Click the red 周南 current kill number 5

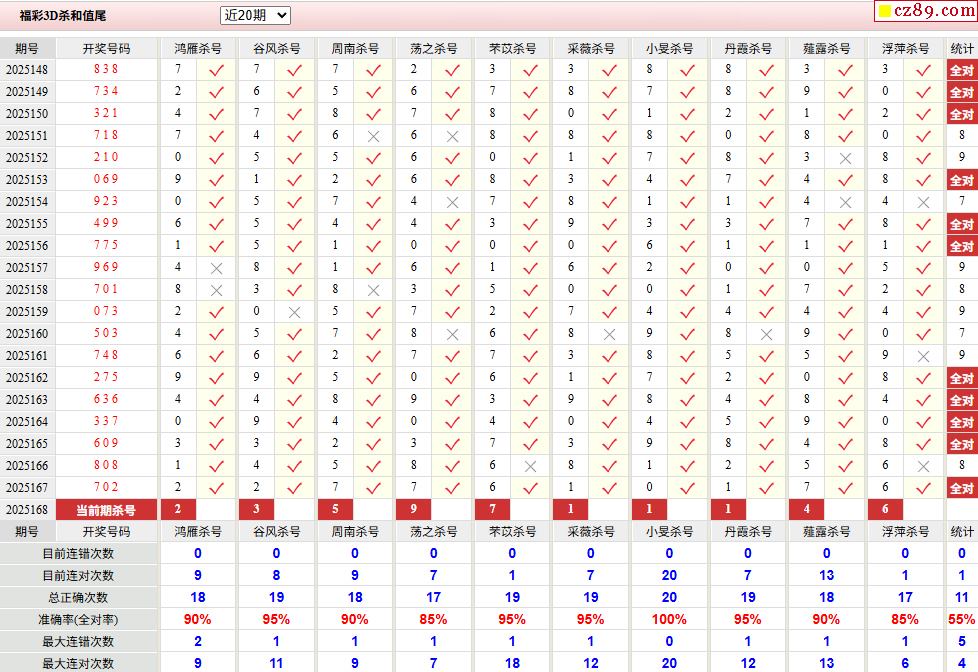(335, 509)
